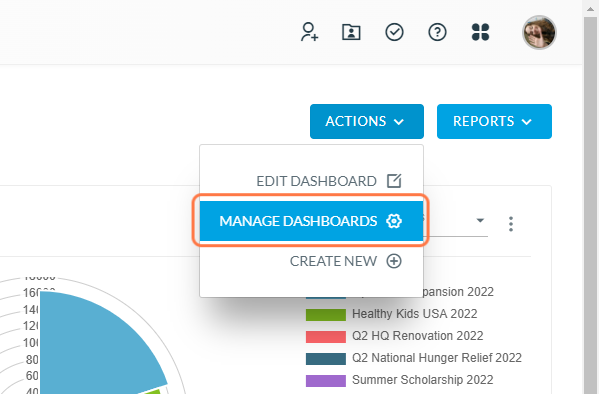Select Create New menu item
This screenshot has width=599, height=394.
pos(311,261)
